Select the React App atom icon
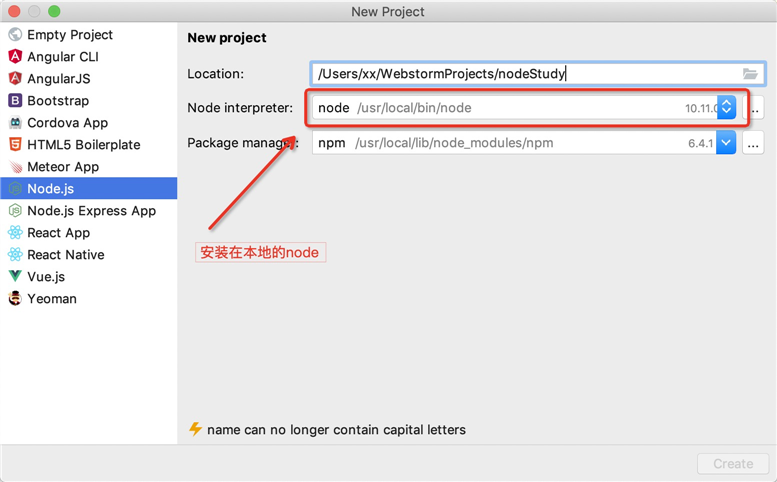This screenshot has width=777, height=482. click(x=15, y=232)
